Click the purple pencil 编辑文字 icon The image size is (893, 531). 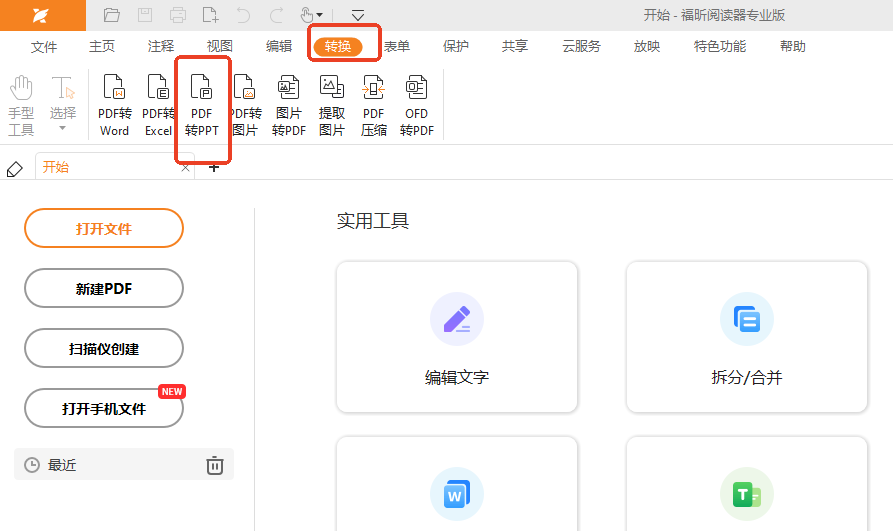pyautogui.click(x=457, y=319)
